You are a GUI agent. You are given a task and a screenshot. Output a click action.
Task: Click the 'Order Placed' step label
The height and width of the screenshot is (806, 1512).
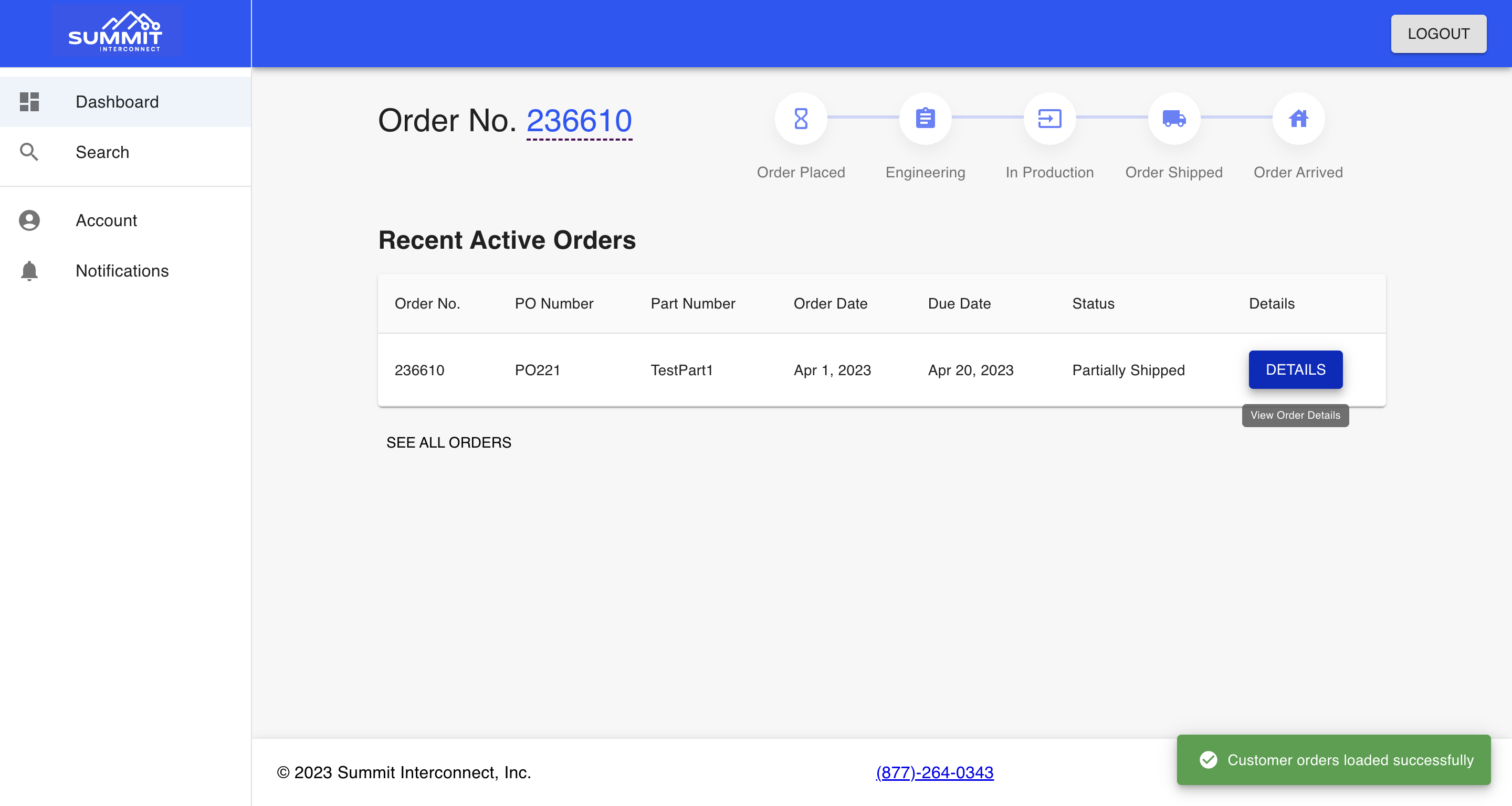click(x=801, y=173)
